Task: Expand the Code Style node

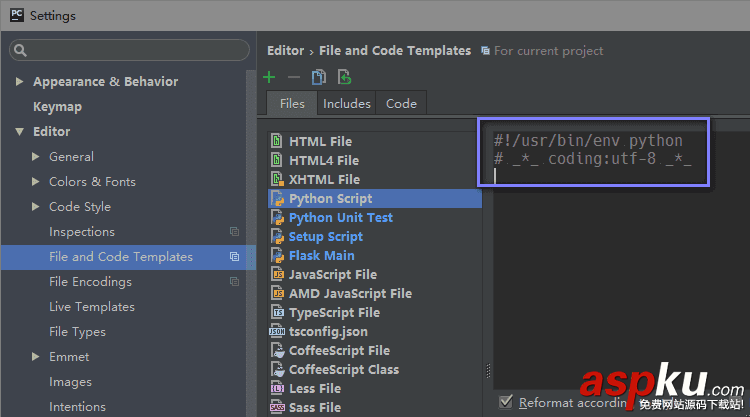Action: point(35,207)
